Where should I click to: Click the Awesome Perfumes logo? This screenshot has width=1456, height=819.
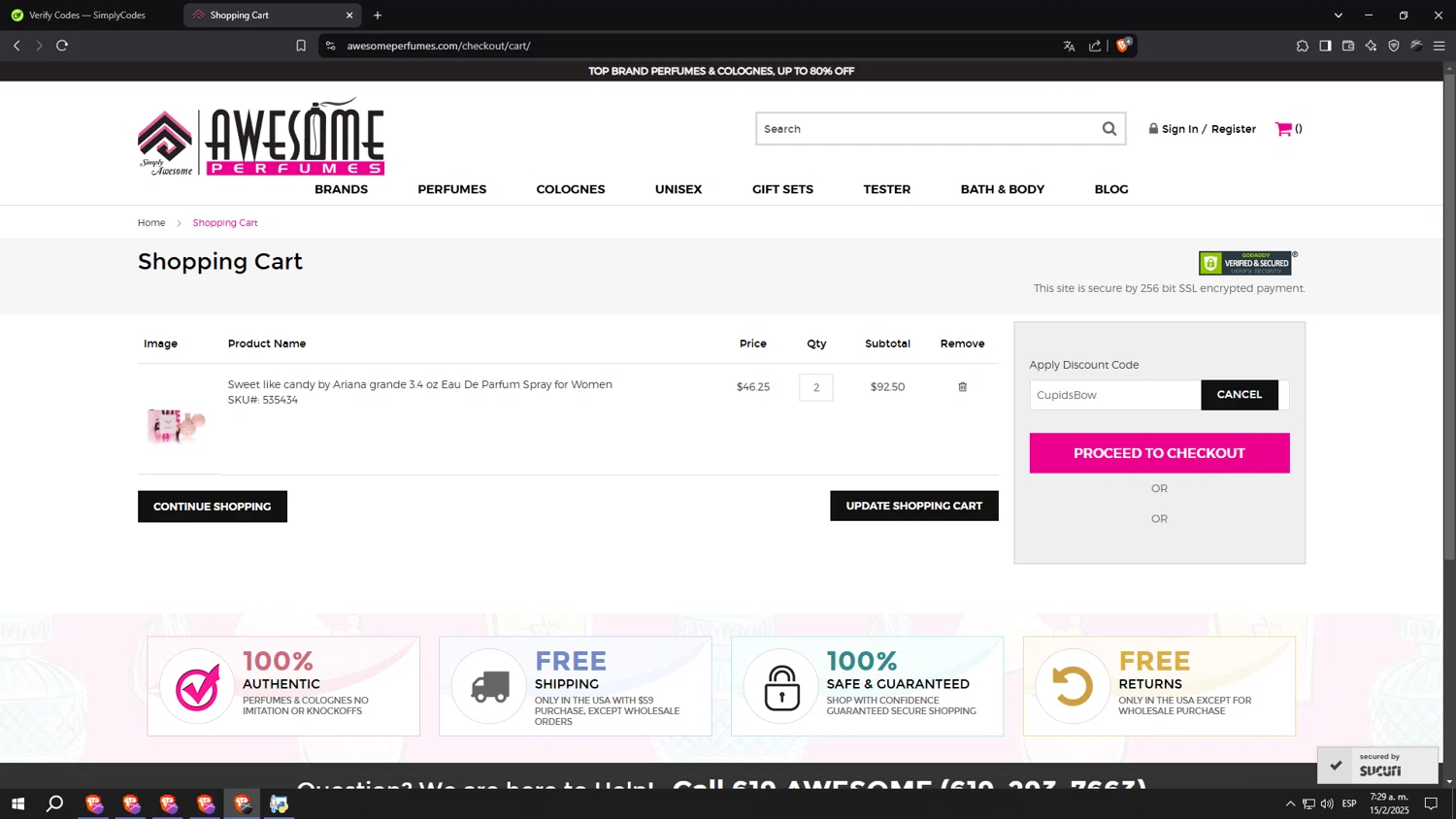[261, 137]
